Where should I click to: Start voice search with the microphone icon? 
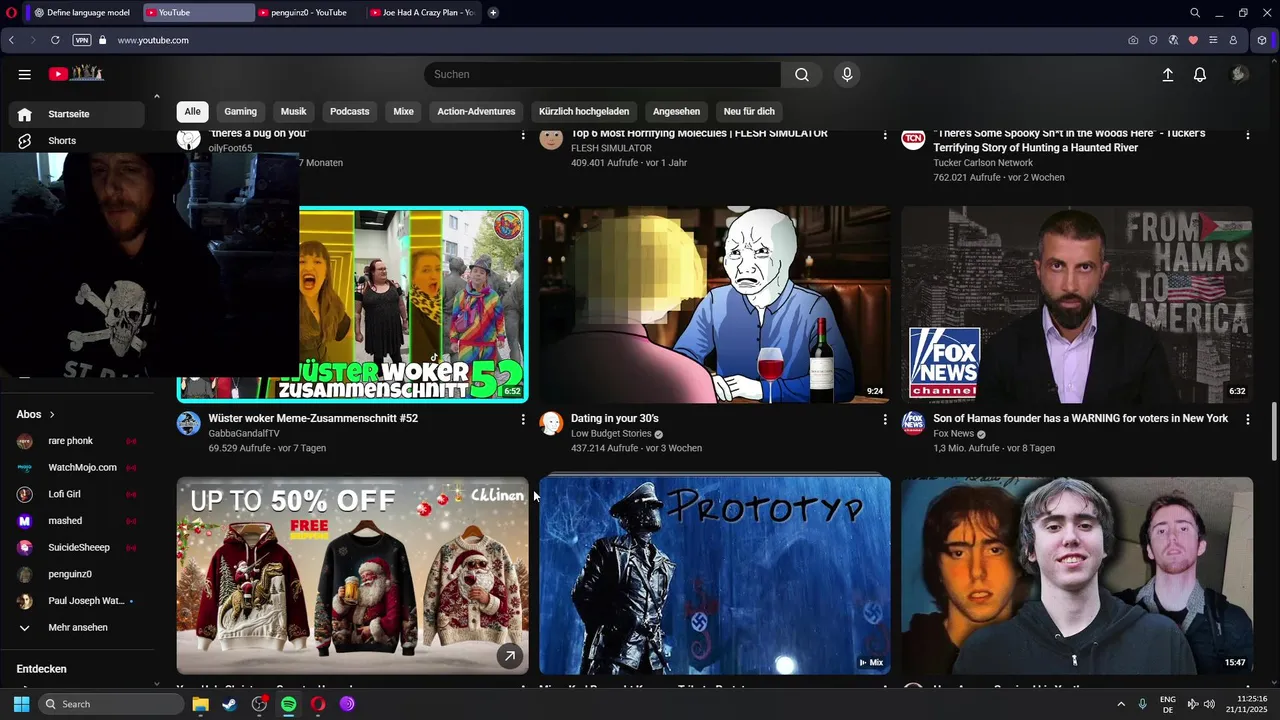(x=847, y=74)
